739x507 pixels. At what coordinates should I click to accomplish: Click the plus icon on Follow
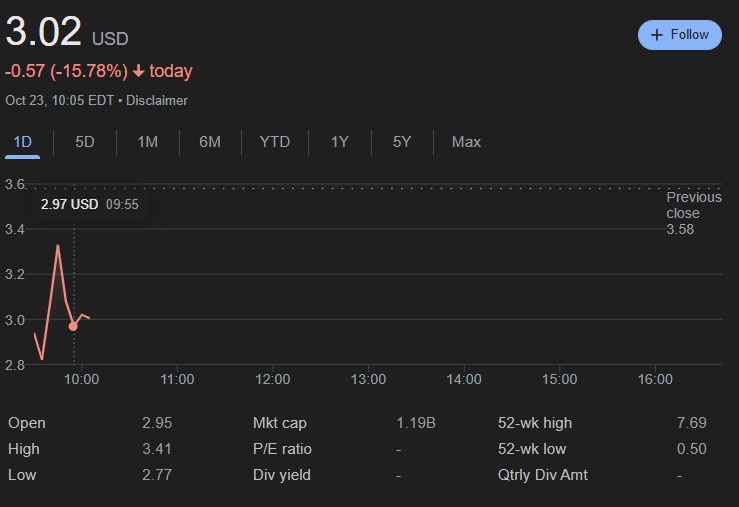pos(657,35)
